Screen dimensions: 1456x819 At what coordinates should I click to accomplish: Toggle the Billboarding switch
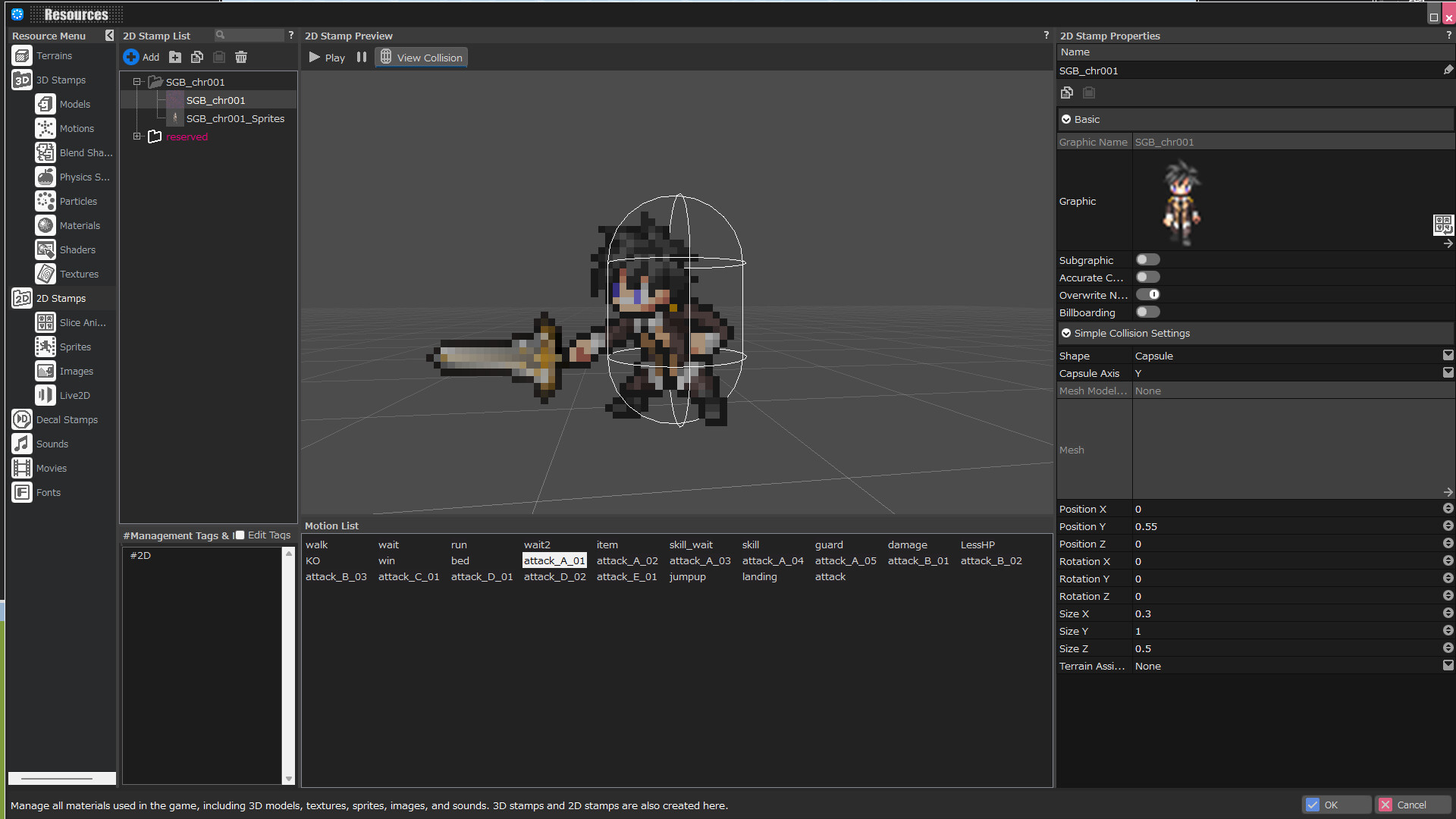pyautogui.click(x=1147, y=312)
